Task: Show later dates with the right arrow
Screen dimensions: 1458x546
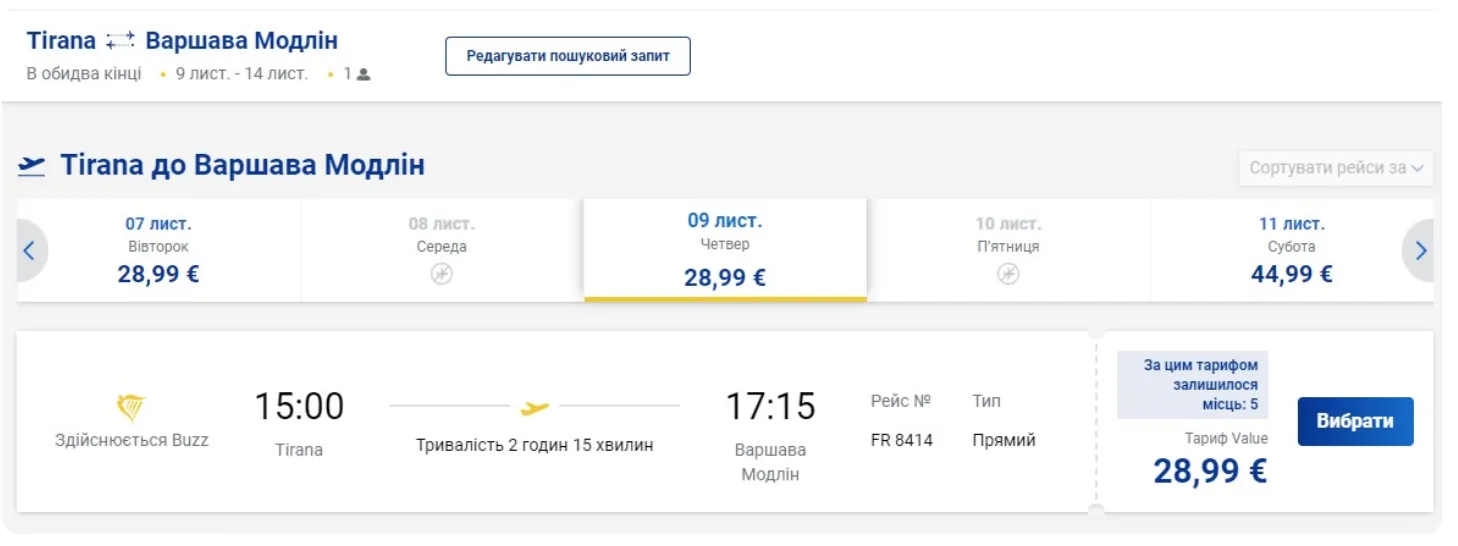Action: (x=1420, y=250)
